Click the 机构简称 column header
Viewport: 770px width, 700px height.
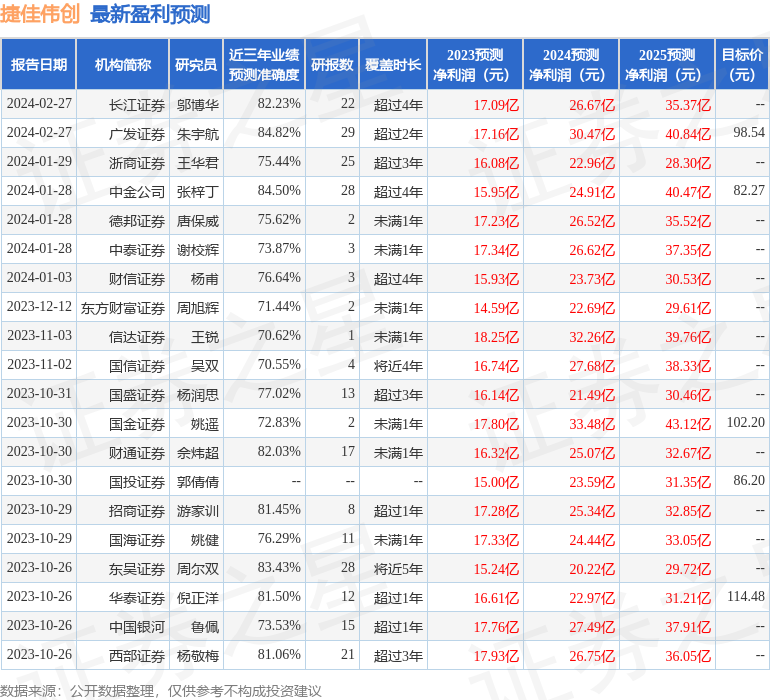click(123, 64)
